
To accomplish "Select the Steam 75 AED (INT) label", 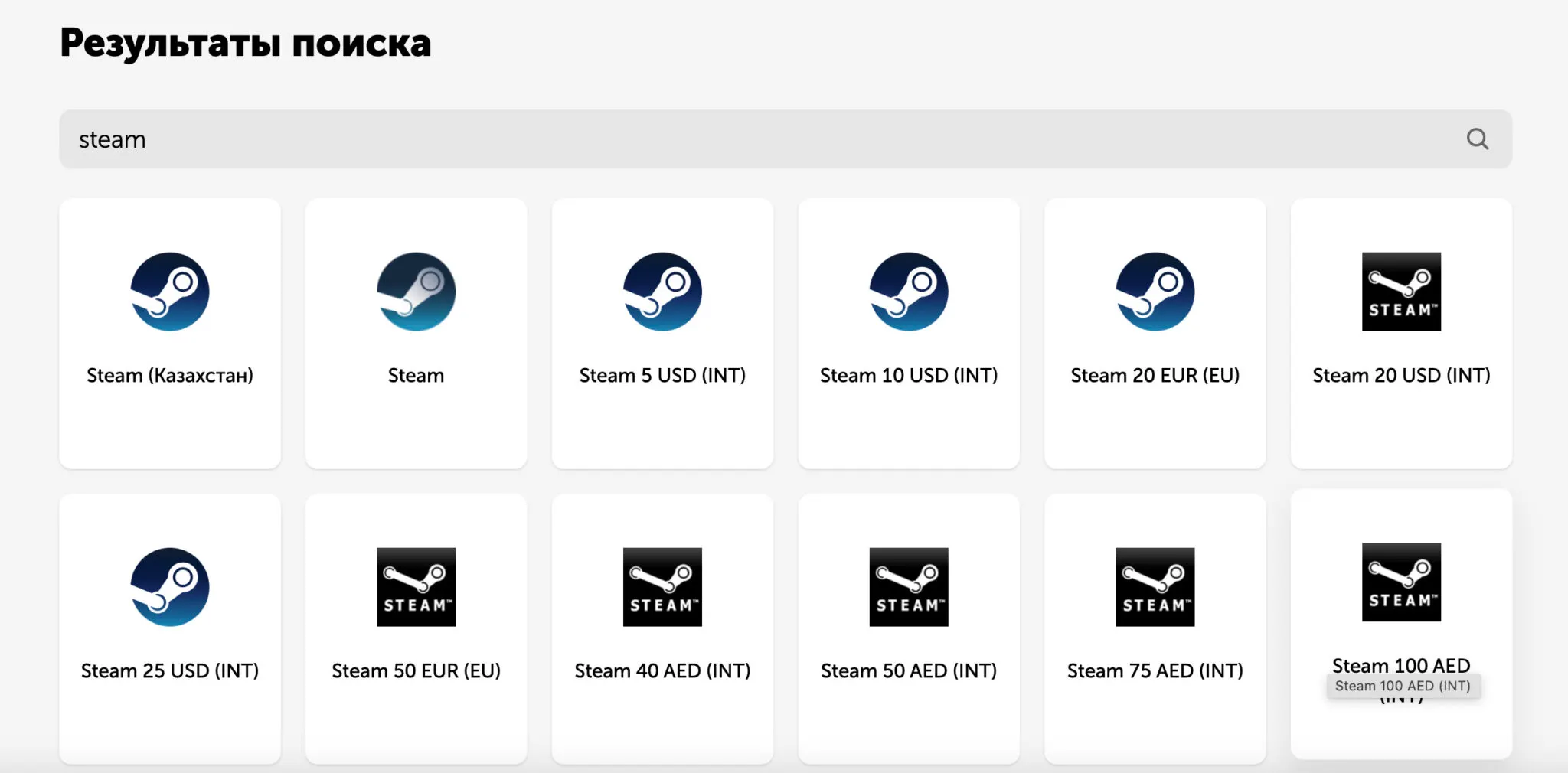I will [1155, 670].
